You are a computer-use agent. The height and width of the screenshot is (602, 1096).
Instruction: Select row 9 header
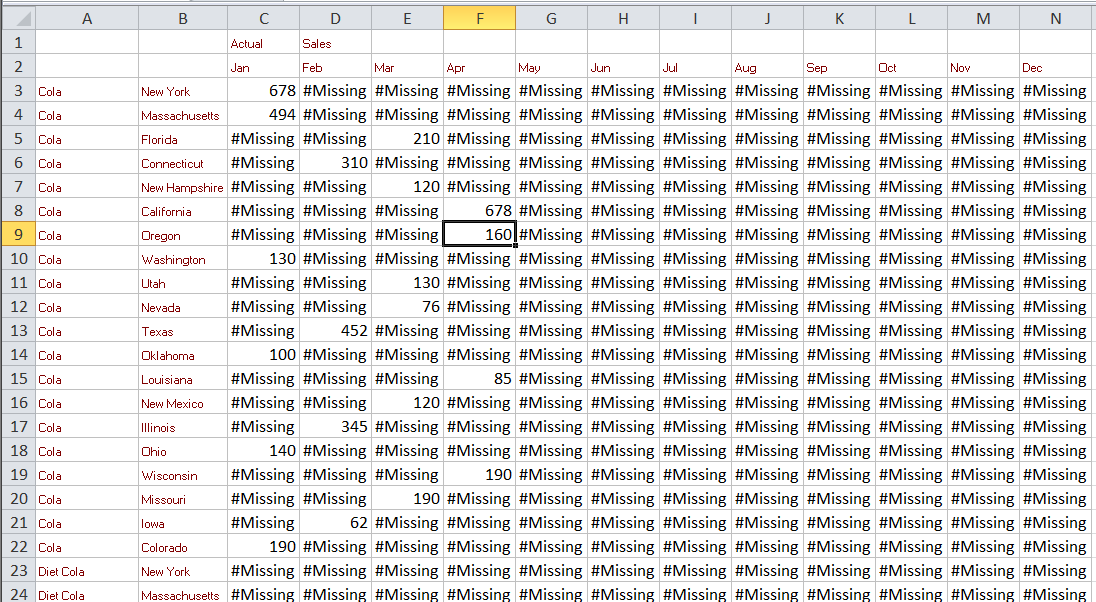coord(18,234)
